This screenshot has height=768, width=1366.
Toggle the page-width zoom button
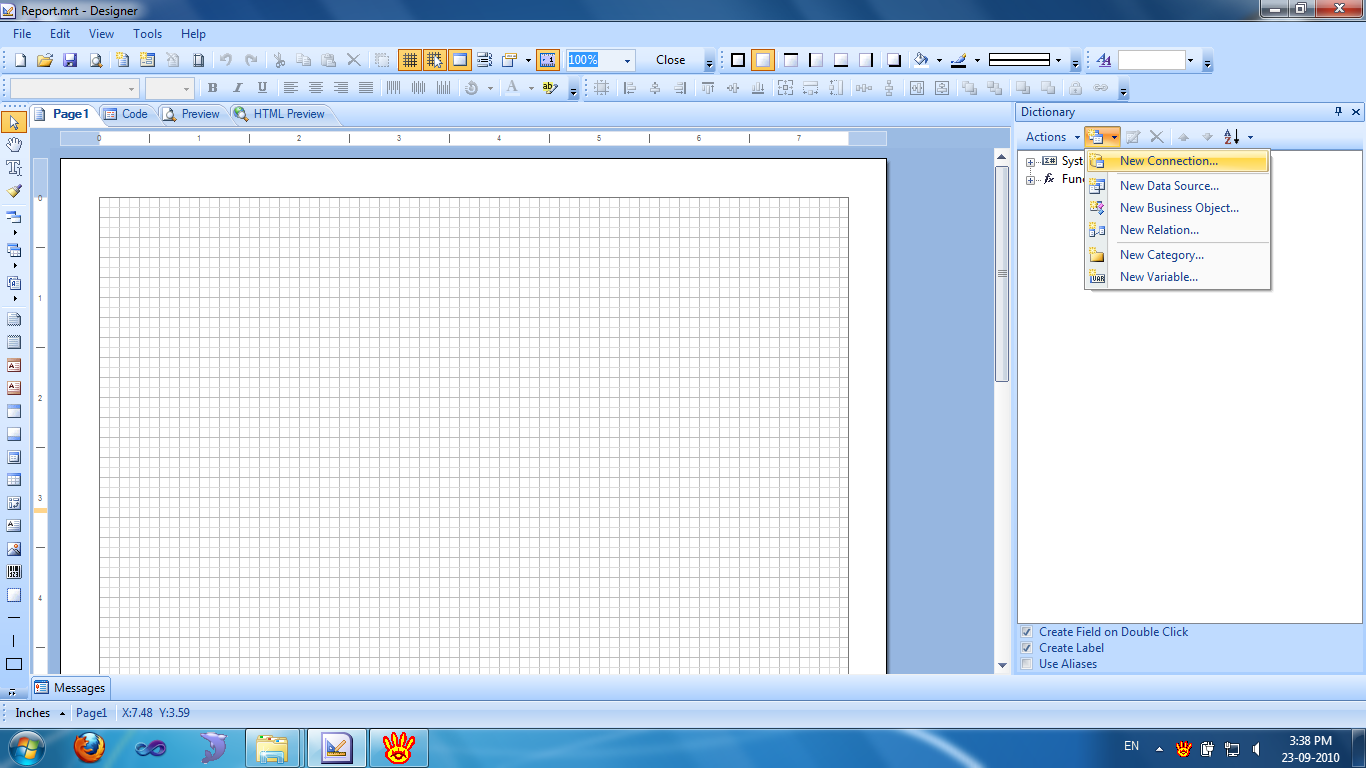(548, 60)
